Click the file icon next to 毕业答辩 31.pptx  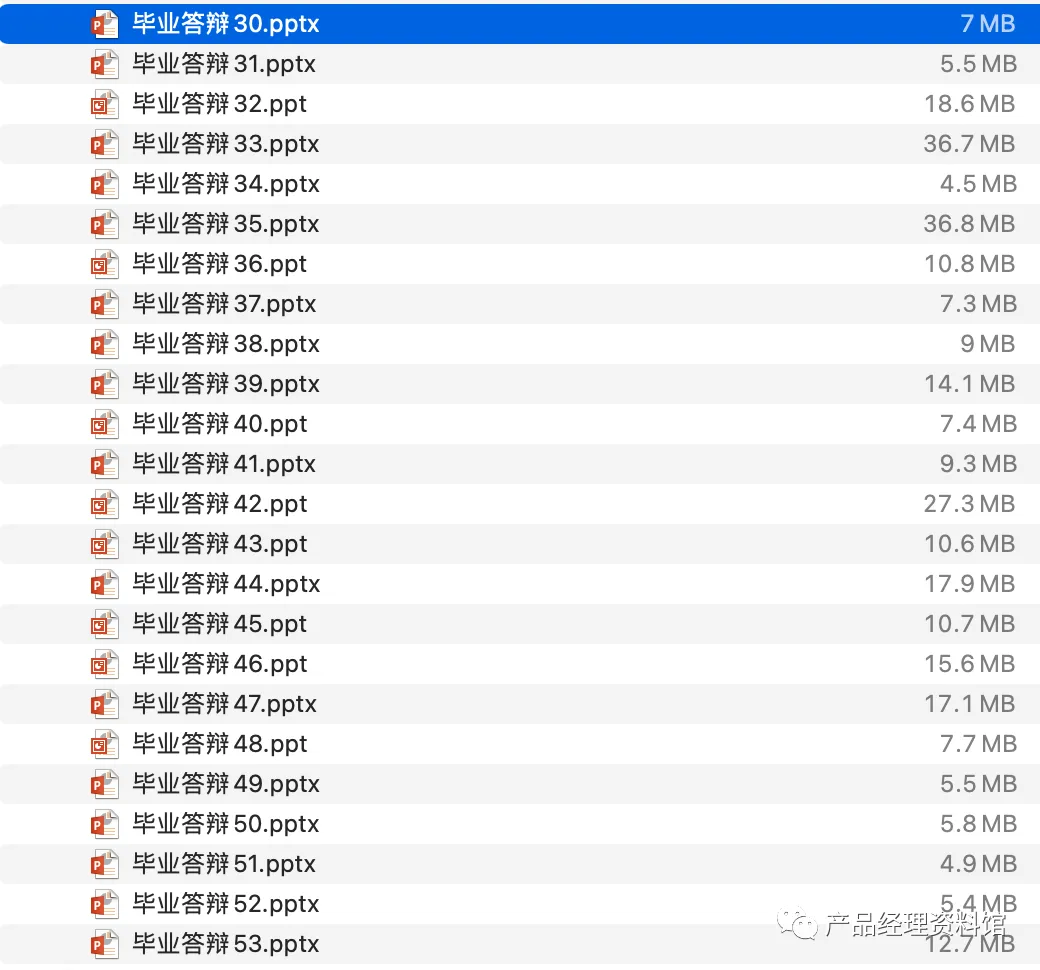105,64
